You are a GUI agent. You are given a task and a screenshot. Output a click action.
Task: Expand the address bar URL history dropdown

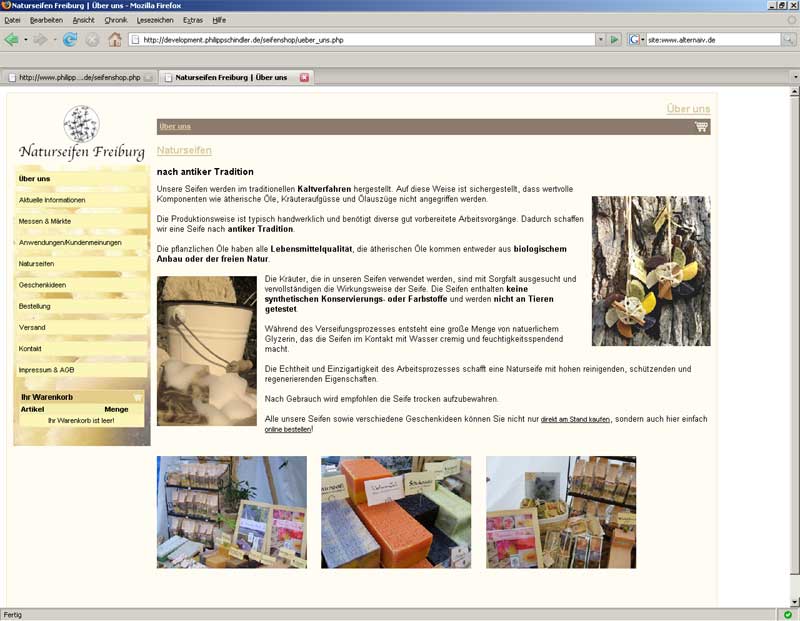click(600, 40)
